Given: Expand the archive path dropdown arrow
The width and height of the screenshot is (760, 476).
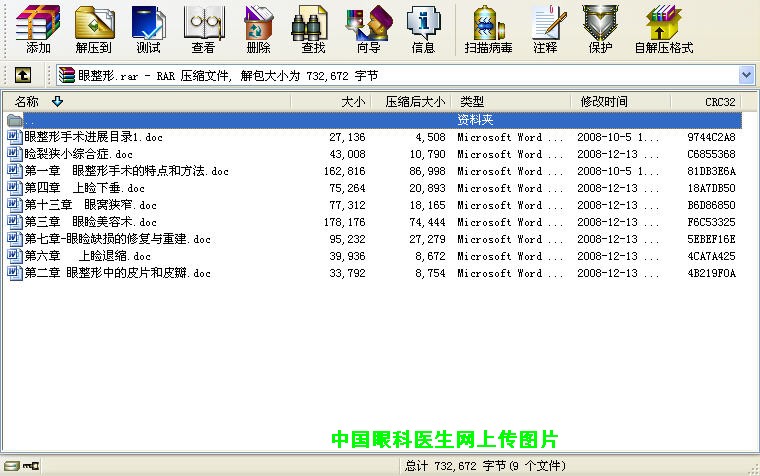Looking at the screenshot, I should pos(746,75).
